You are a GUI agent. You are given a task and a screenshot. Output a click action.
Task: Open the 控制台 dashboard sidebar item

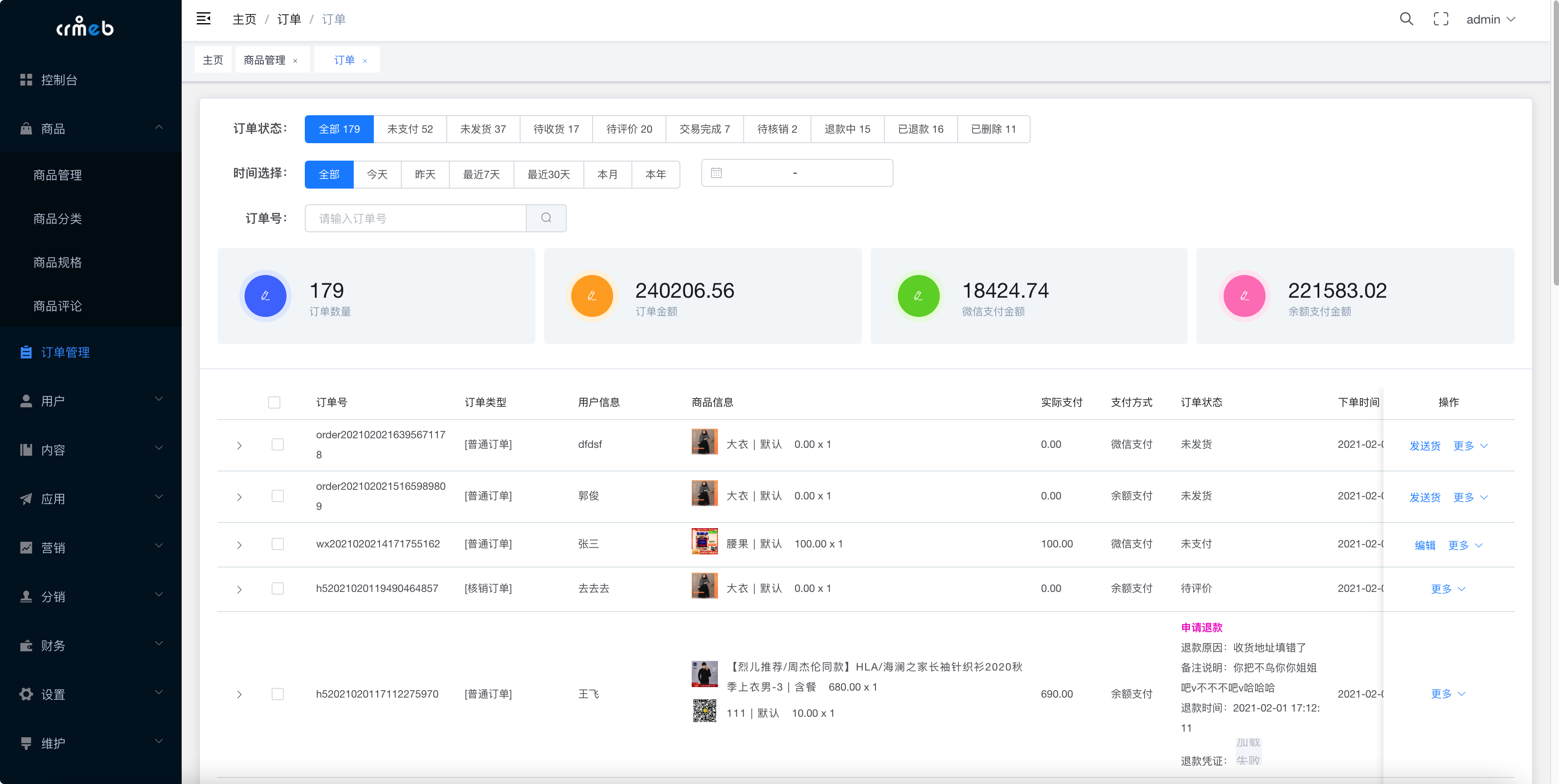(x=59, y=80)
